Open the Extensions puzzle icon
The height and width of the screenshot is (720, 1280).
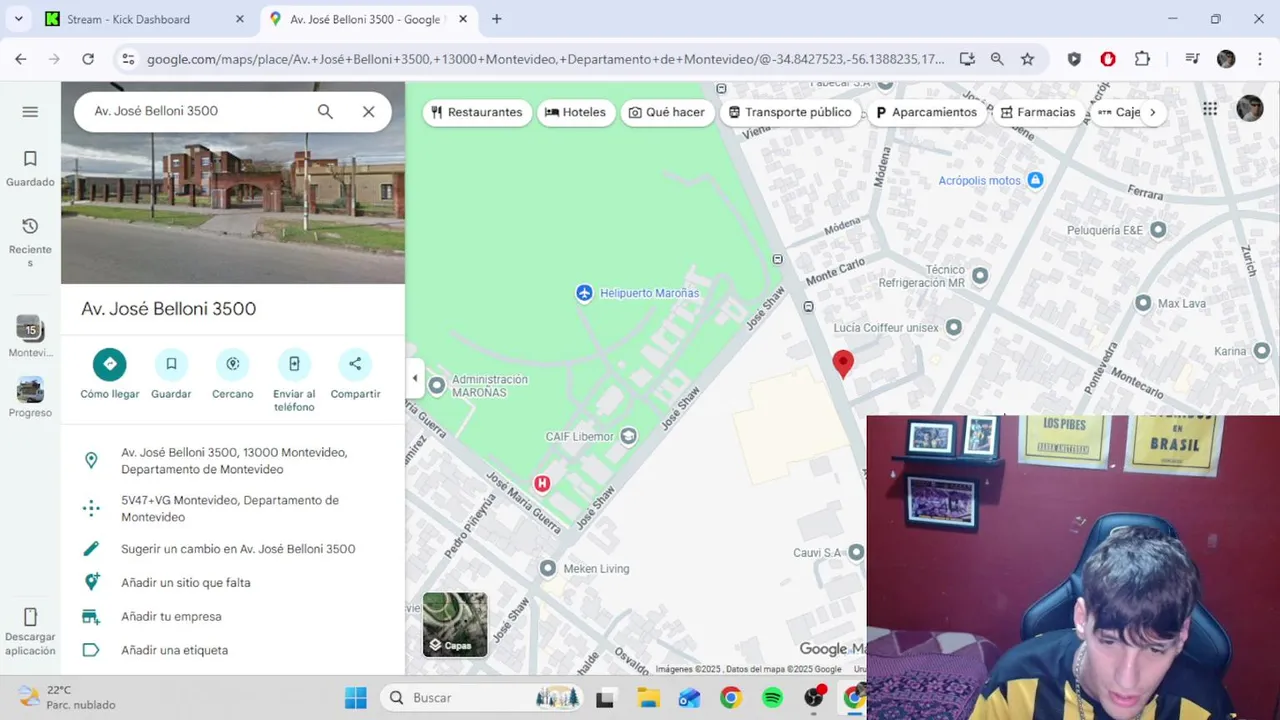[x=1142, y=59]
